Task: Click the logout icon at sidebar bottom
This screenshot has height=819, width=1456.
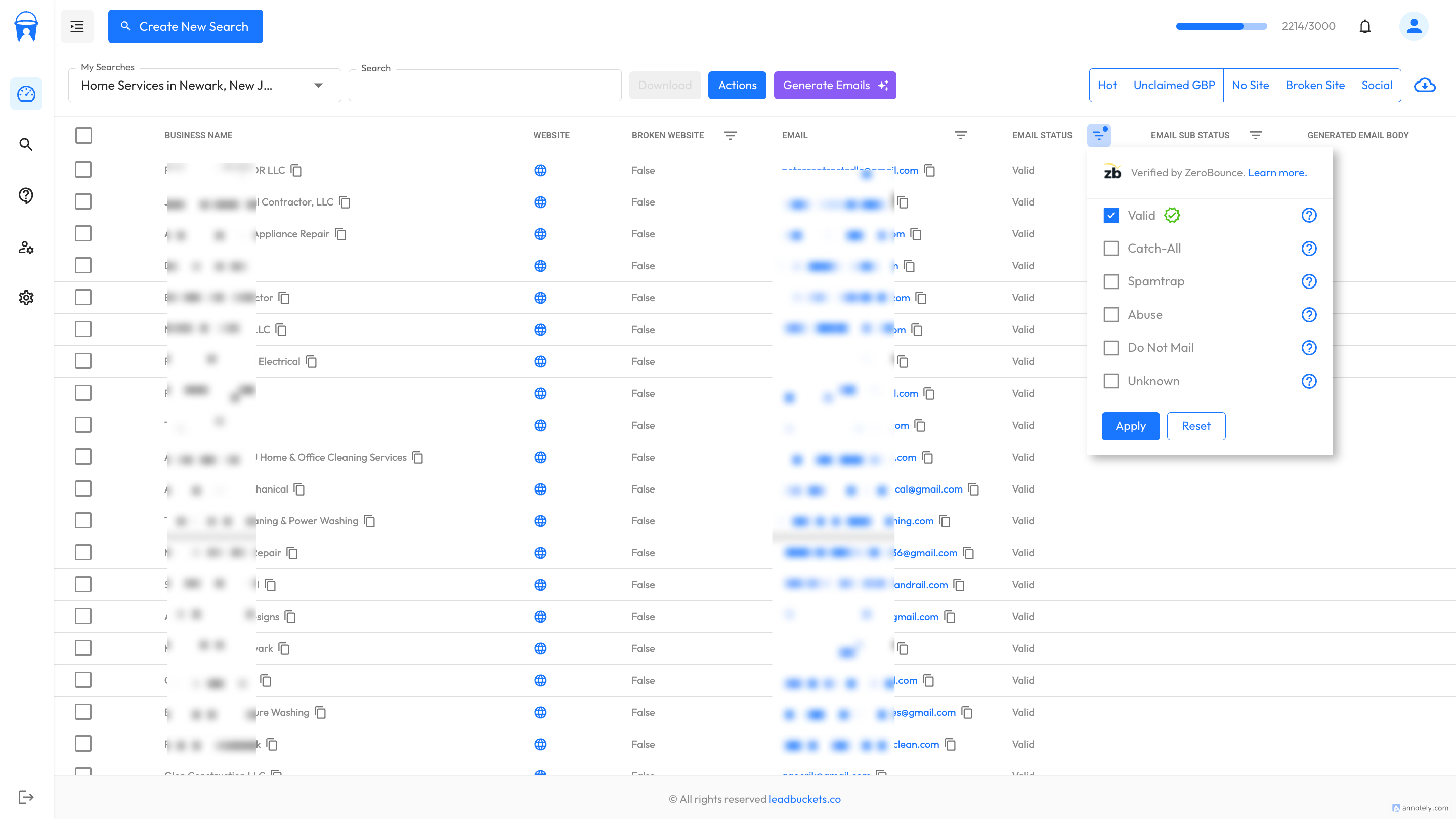Action: click(26, 797)
